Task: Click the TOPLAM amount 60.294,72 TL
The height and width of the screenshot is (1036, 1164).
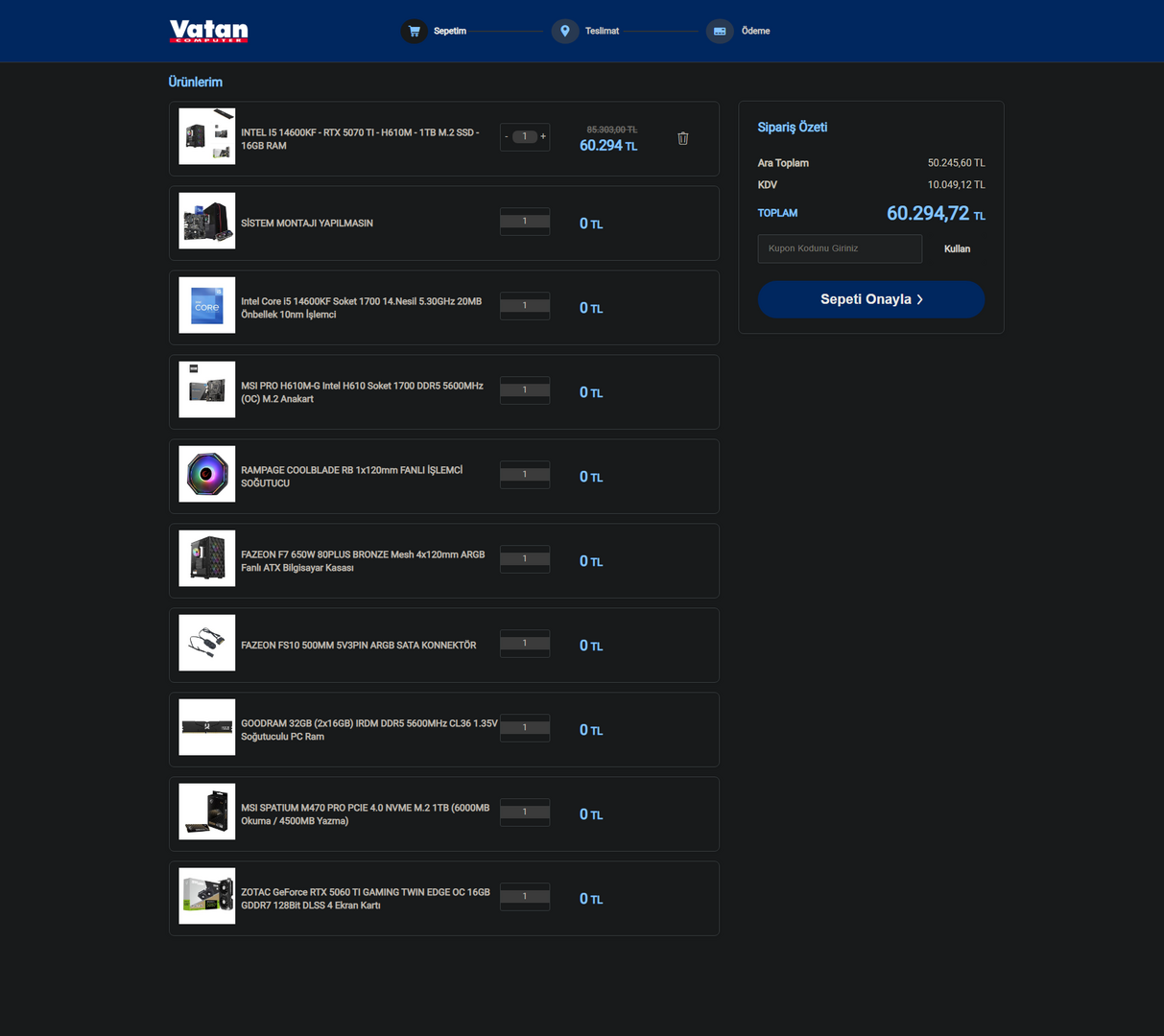Action: pos(936,213)
